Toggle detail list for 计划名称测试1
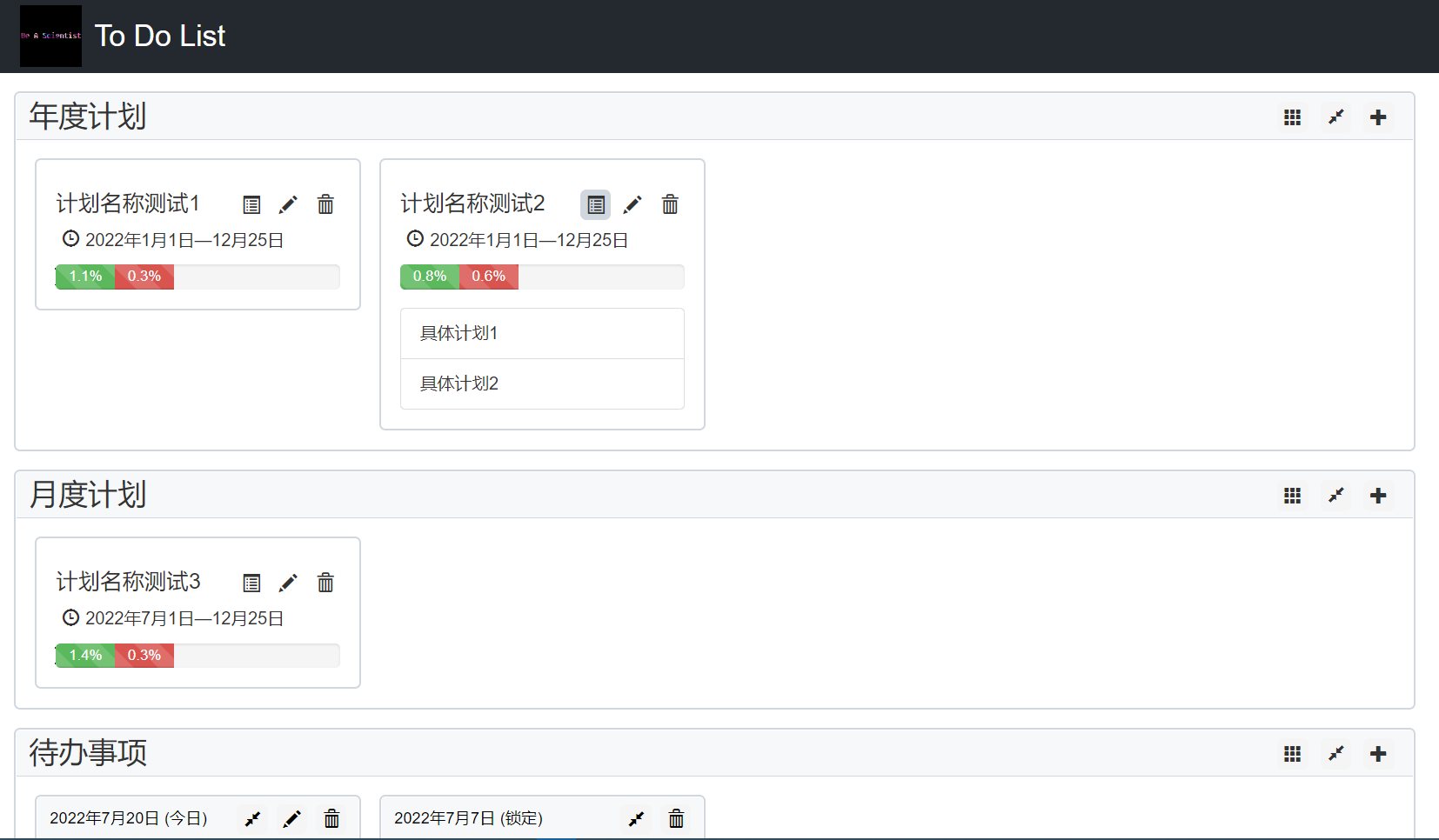This screenshot has width=1439, height=840. pyautogui.click(x=251, y=205)
